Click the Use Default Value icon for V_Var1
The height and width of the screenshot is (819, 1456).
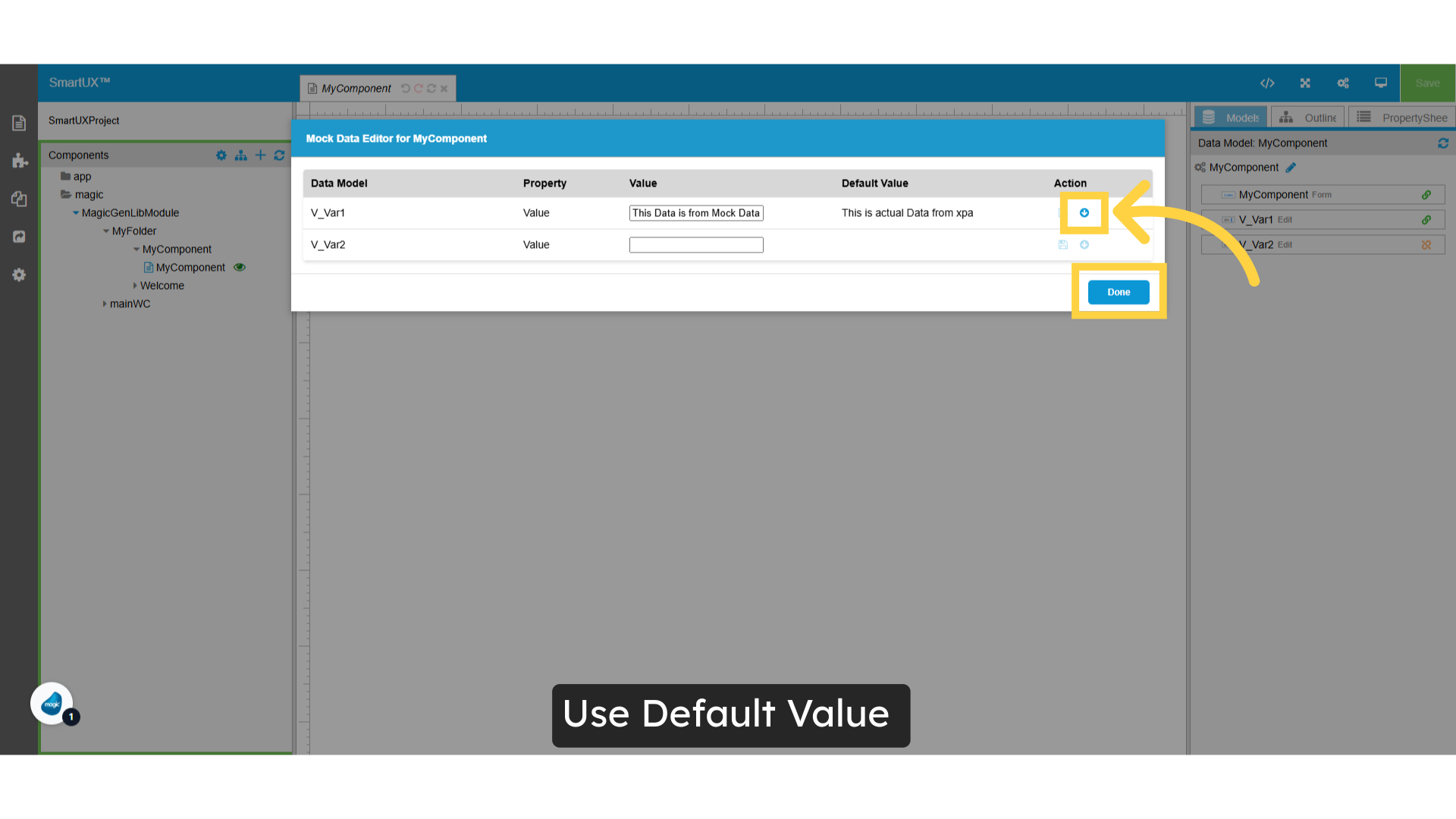1084,213
